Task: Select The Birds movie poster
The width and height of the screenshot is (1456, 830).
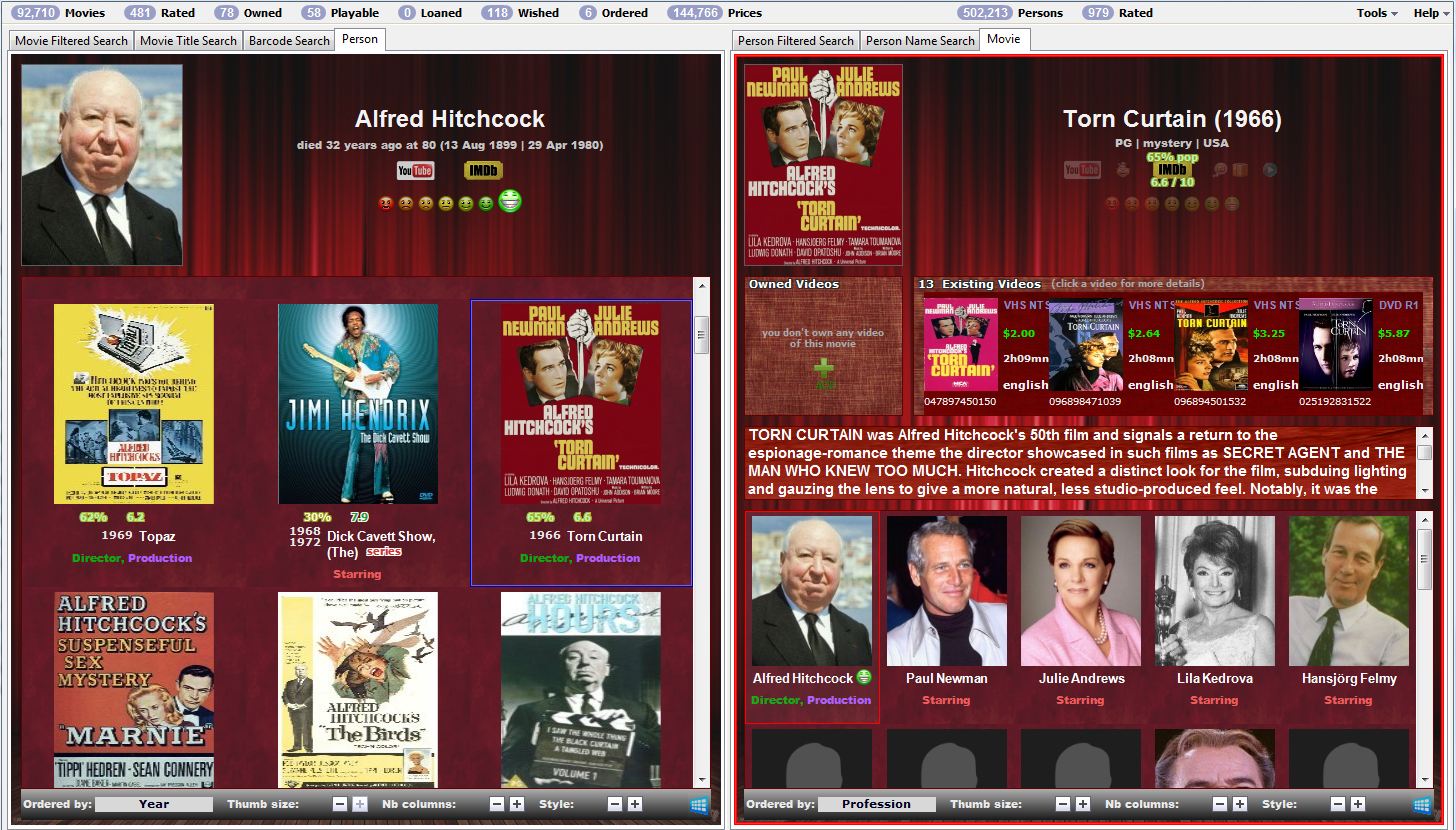Action: (x=358, y=690)
